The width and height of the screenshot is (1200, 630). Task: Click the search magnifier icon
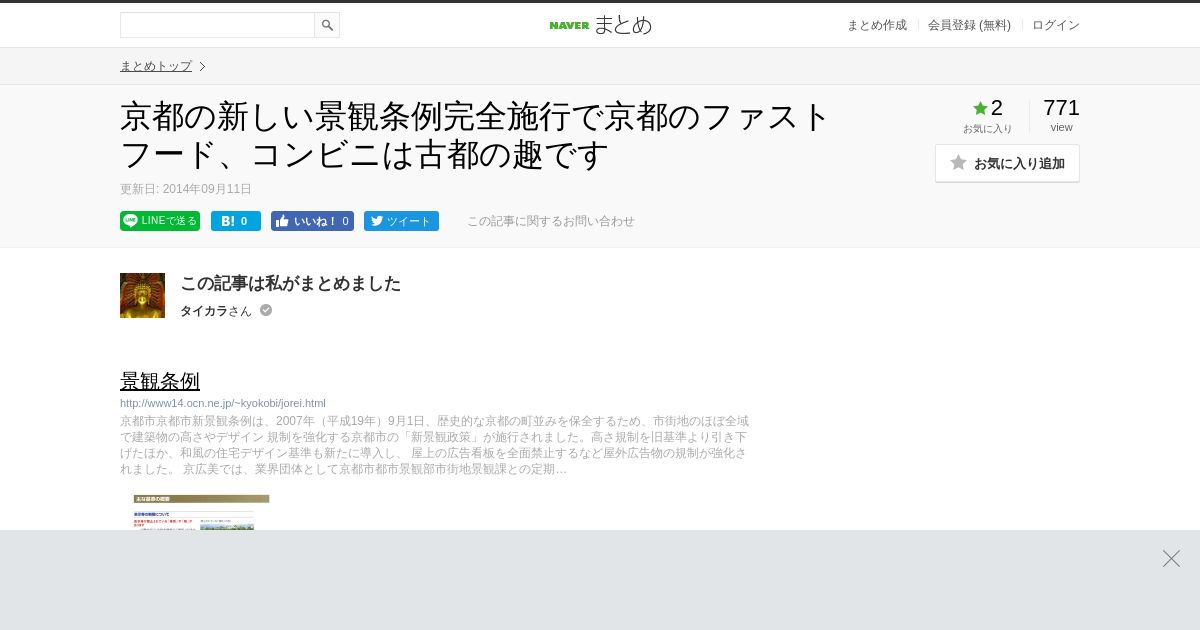coord(327,25)
